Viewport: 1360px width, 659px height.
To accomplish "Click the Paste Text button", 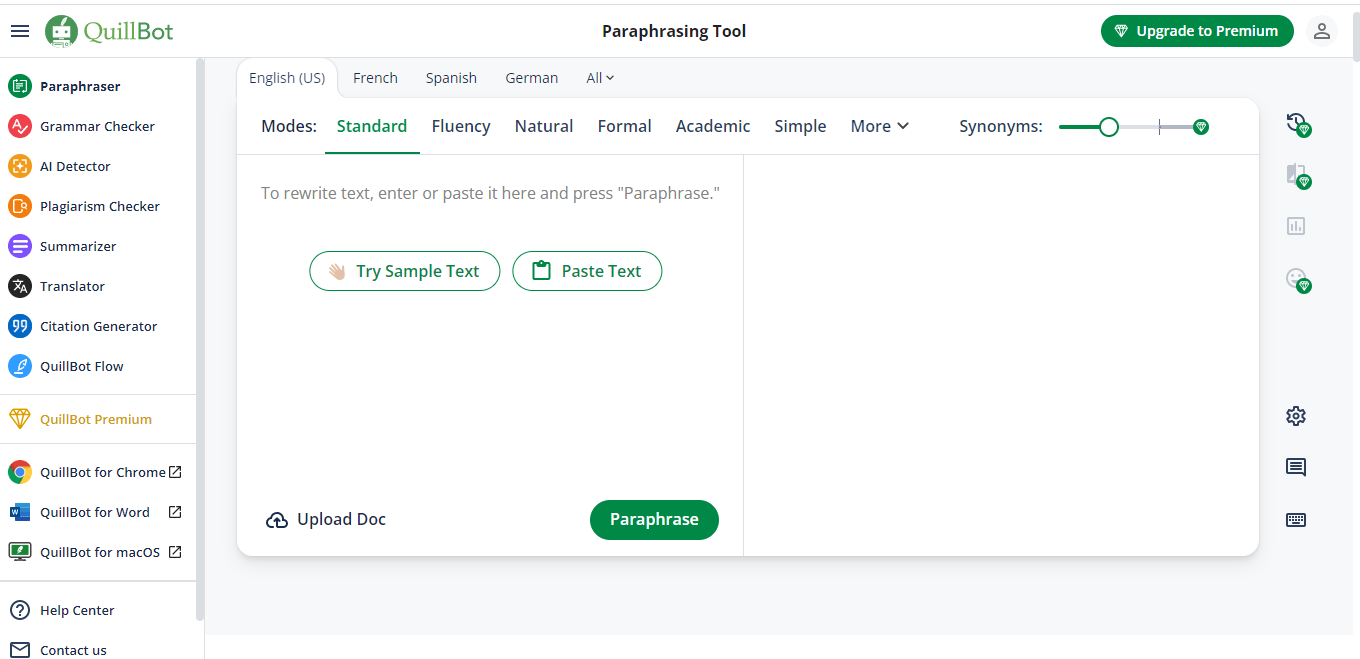I will pyautogui.click(x=587, y=271).
